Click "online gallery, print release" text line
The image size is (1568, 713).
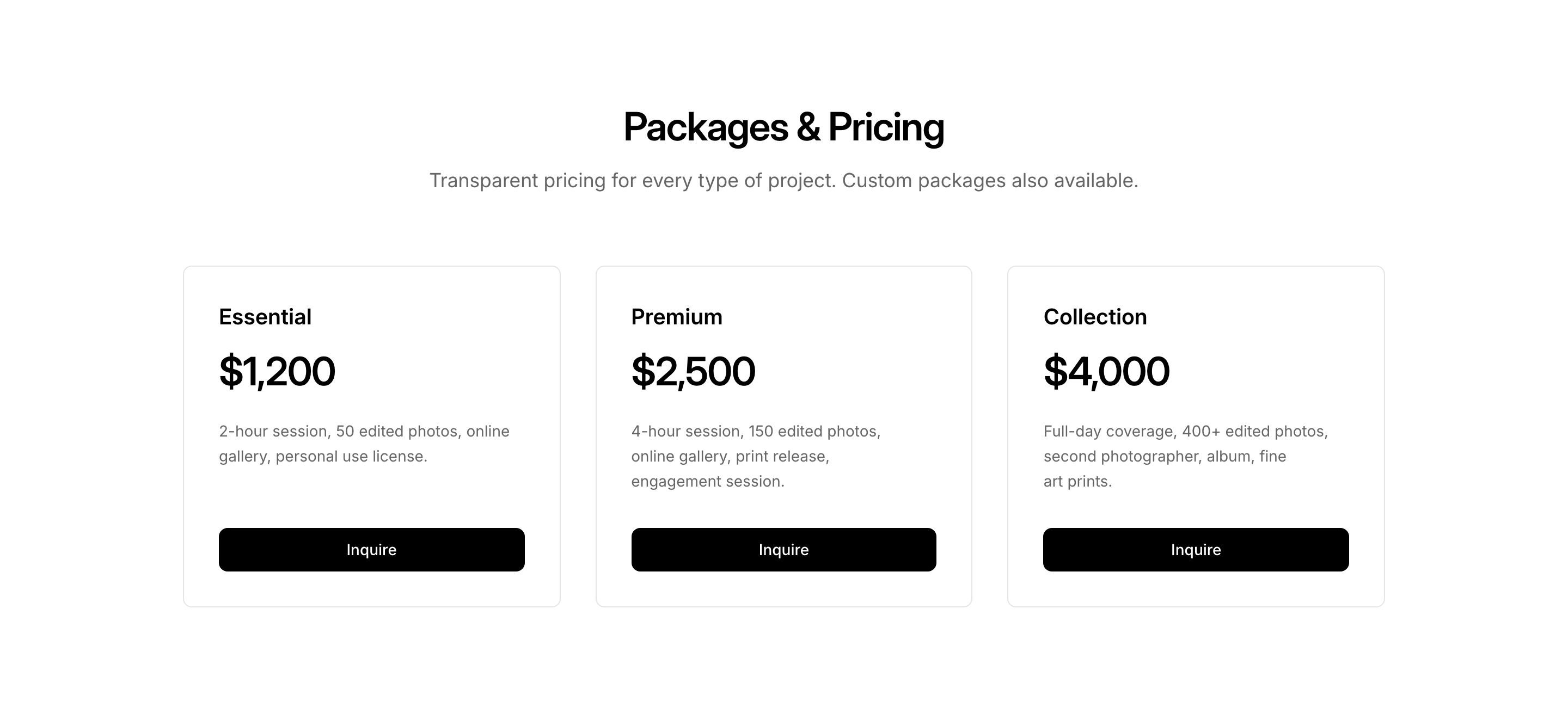(730, 456)
